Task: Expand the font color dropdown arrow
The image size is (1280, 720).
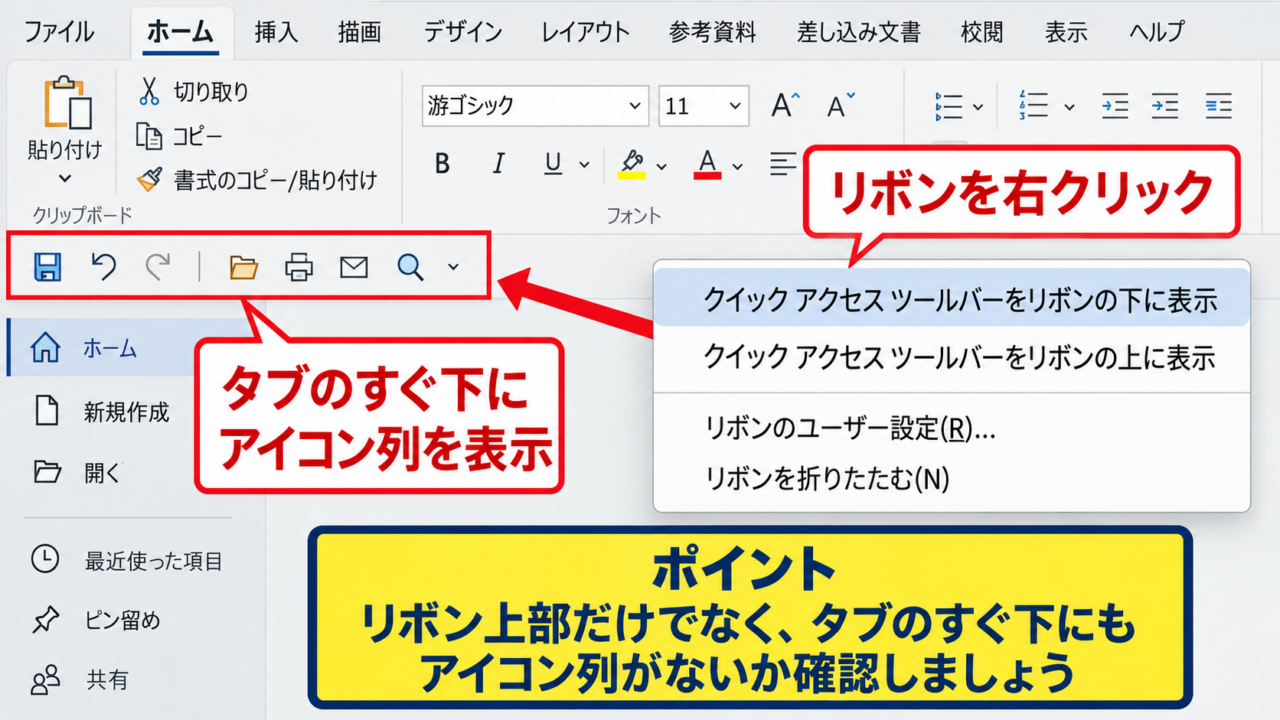Action: click(738, 165)
